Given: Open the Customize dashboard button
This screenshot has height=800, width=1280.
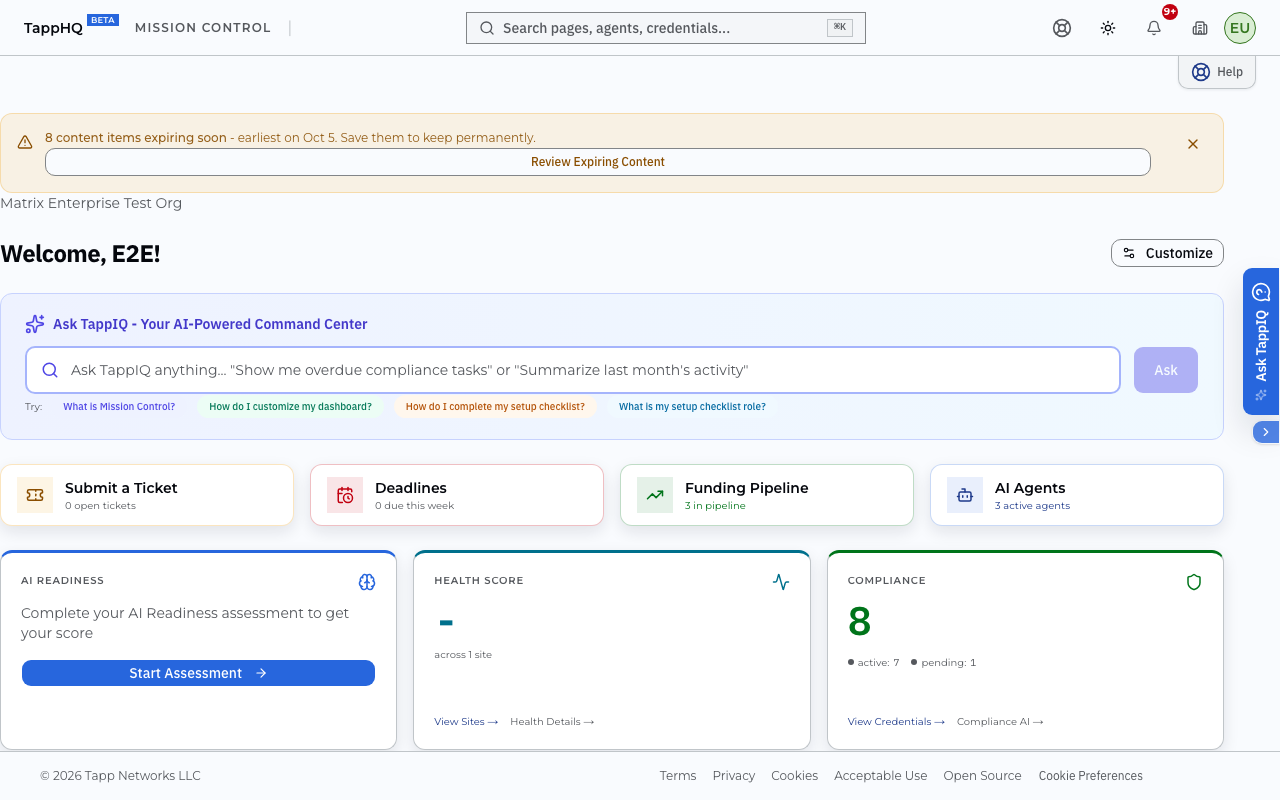Looking at the screenshot, I should [x=1167, y=253].
